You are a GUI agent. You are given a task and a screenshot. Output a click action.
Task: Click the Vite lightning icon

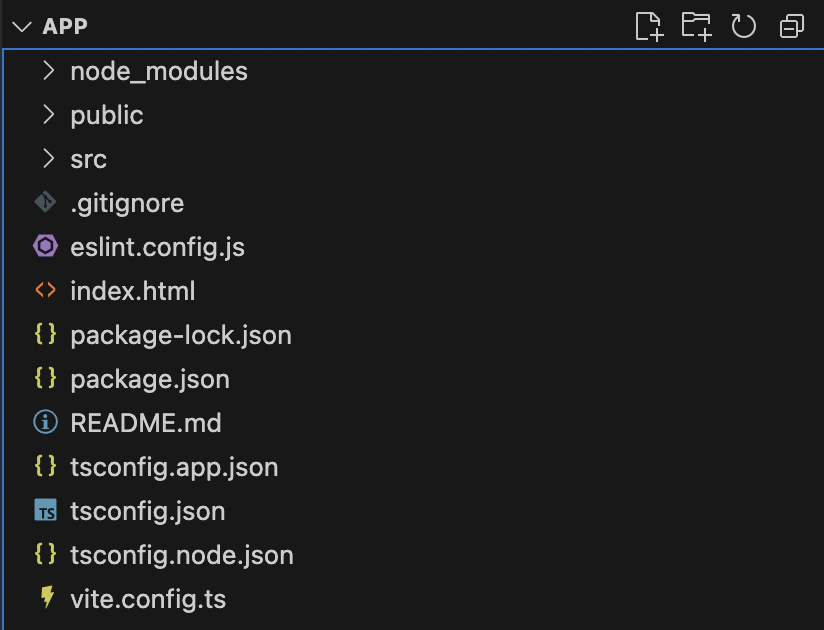[x=45, y=598]
